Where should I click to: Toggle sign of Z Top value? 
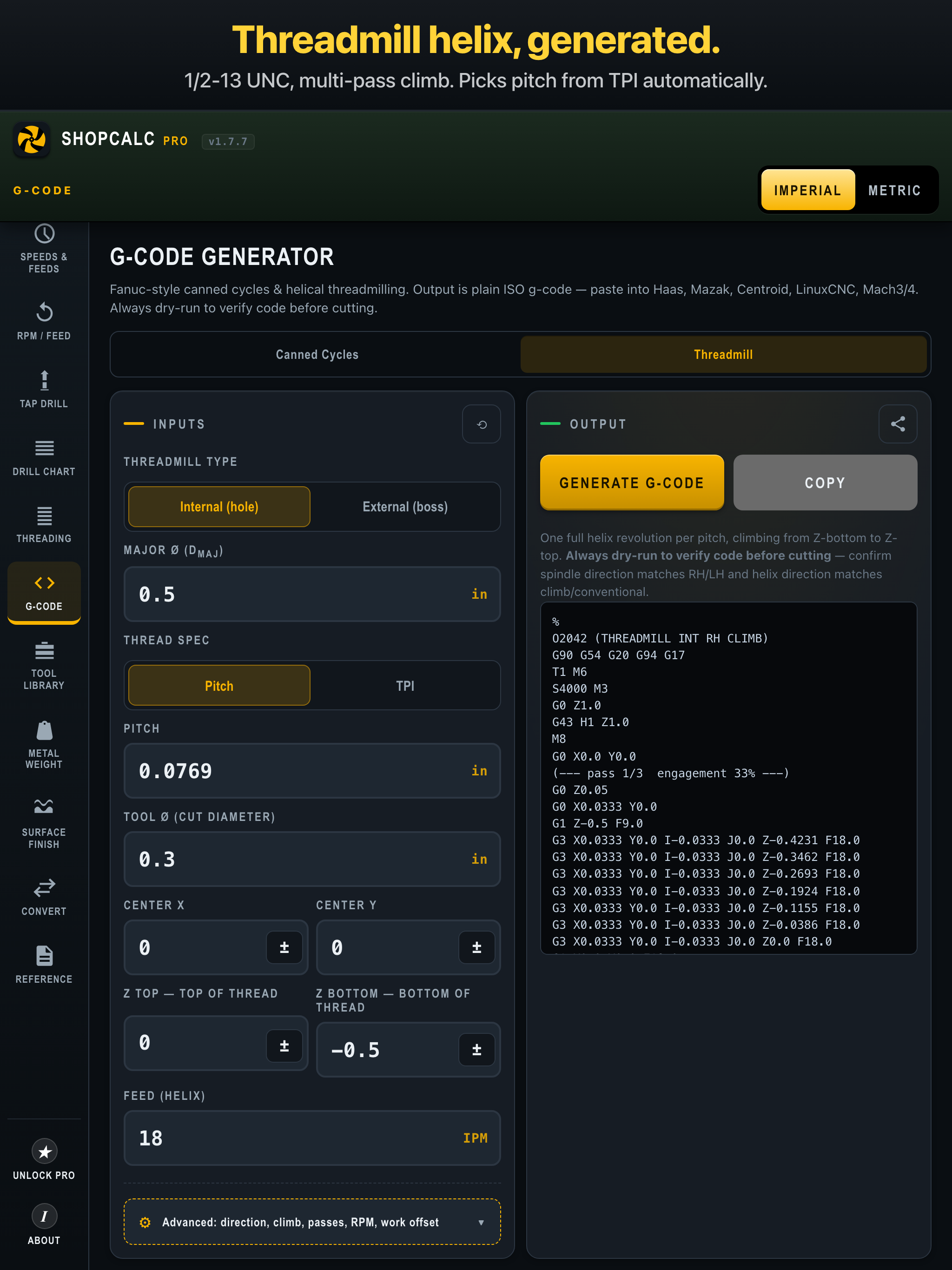click(284, 1045)
